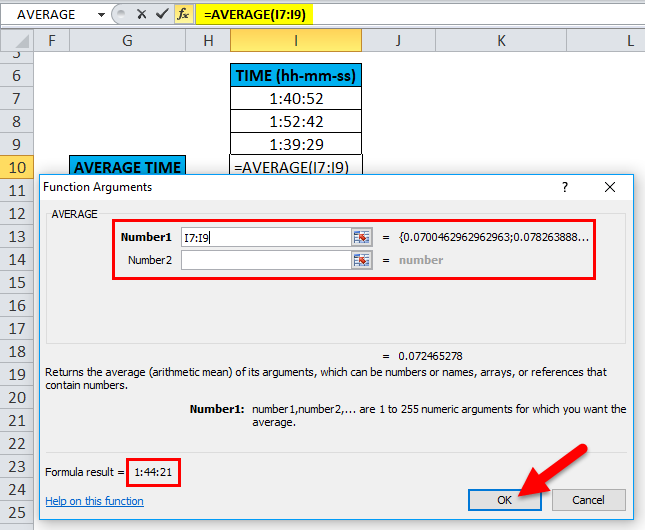
Task: Open the Name Box dropdown arrow
Action: point(101,15)
